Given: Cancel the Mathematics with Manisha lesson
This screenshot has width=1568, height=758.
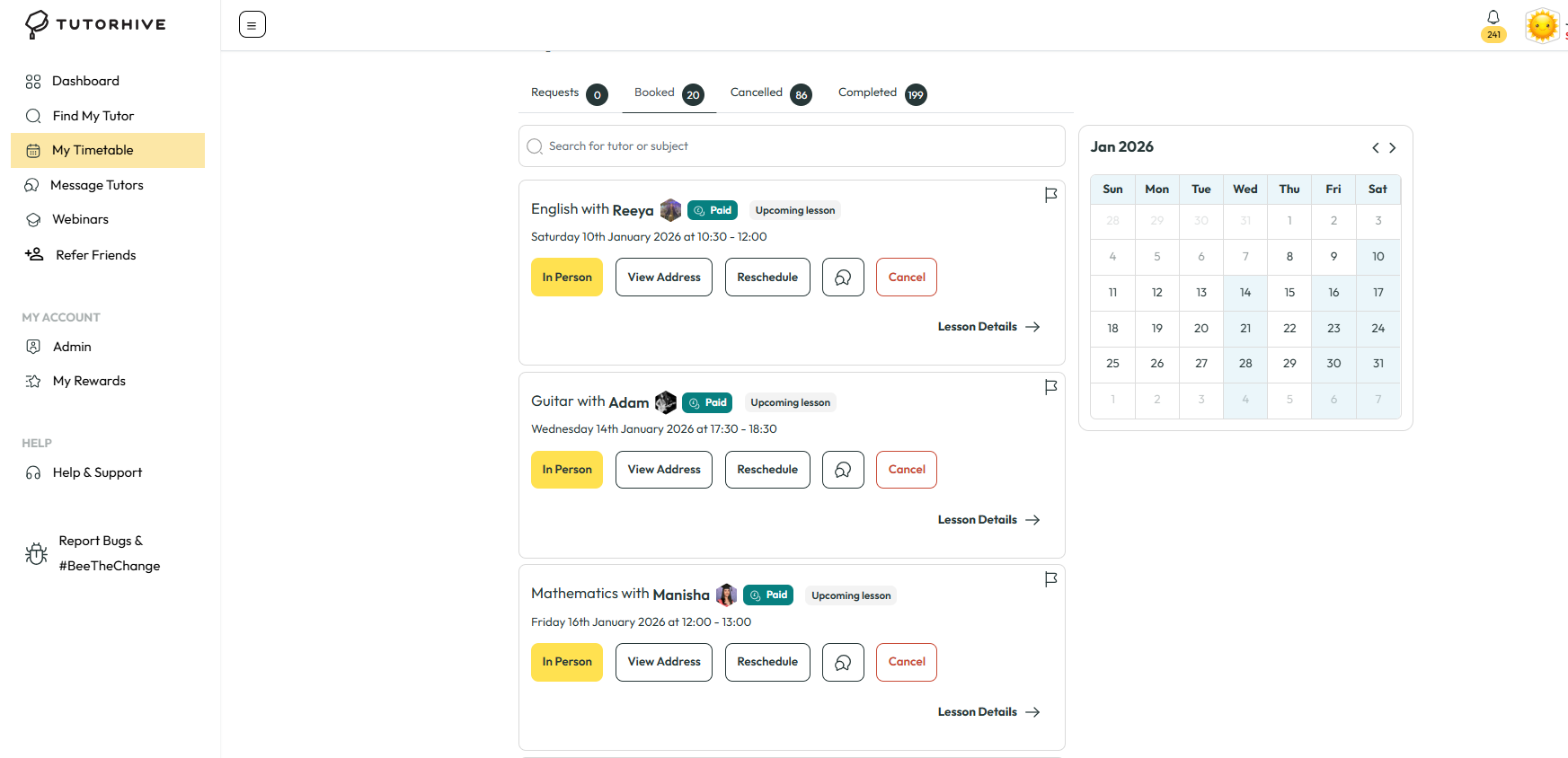Looking at the screenshot, I should [906, 662].
